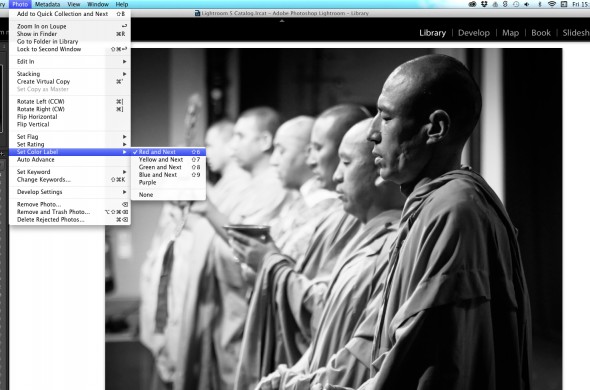590x390 pixels.
Task: Expand the Set Flag submenu
Action: pyautogui.click(x=70, y=137)
